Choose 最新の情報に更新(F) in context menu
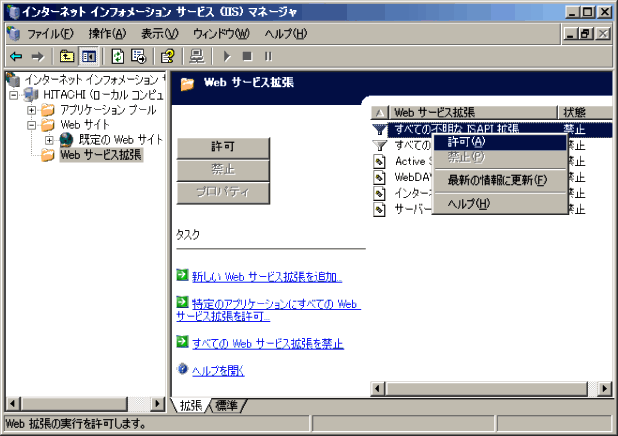Screen dimensions: 618x436 tap(500, 181)
